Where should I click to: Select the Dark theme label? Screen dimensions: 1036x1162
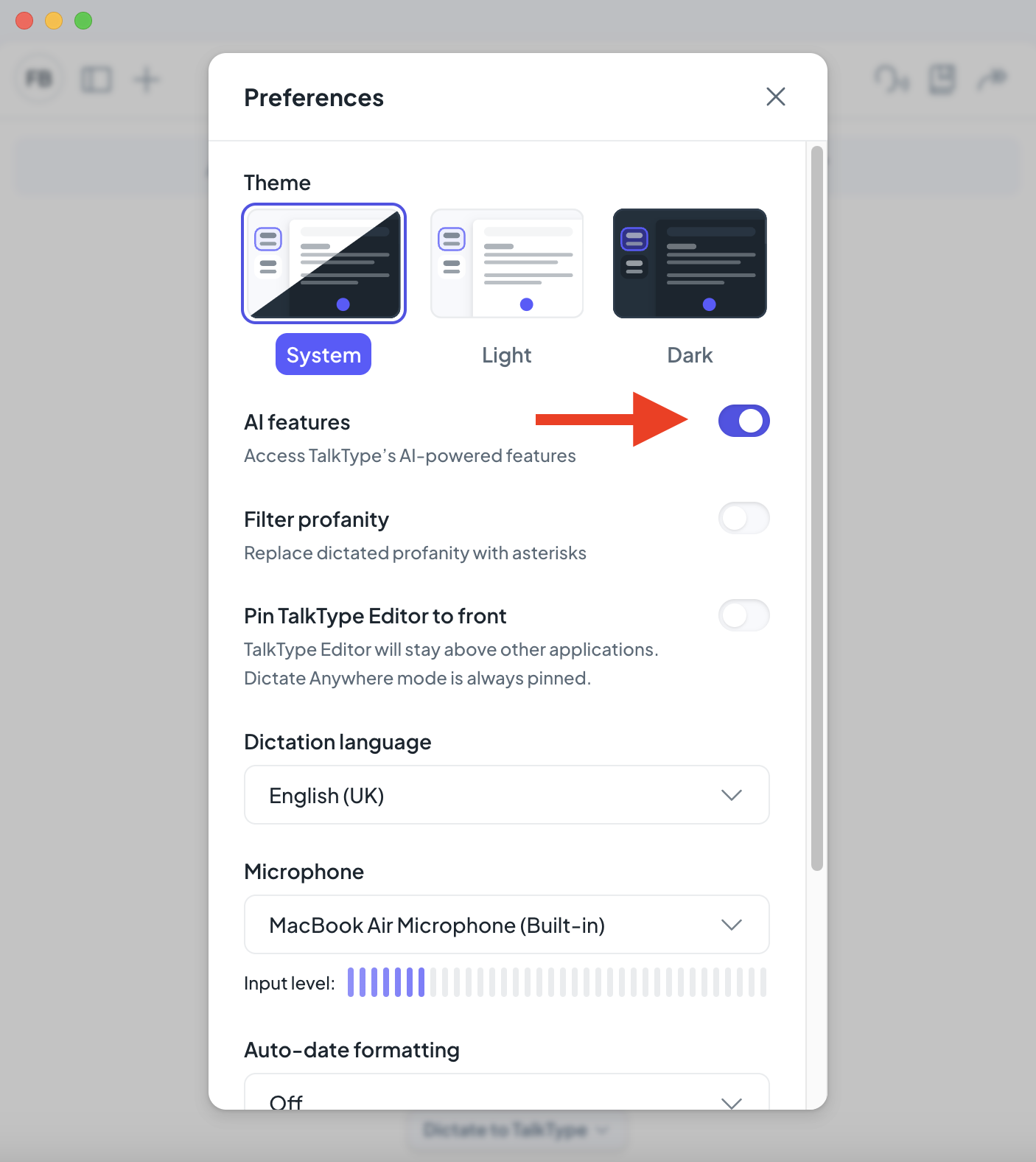click(690, 355)
